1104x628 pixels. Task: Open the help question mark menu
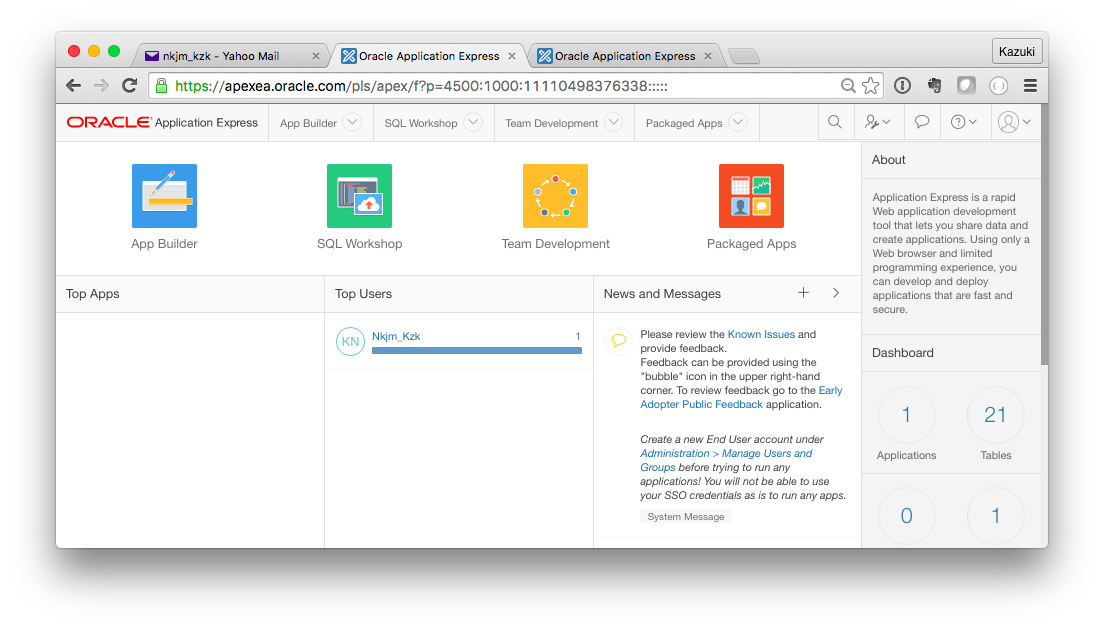963,123
